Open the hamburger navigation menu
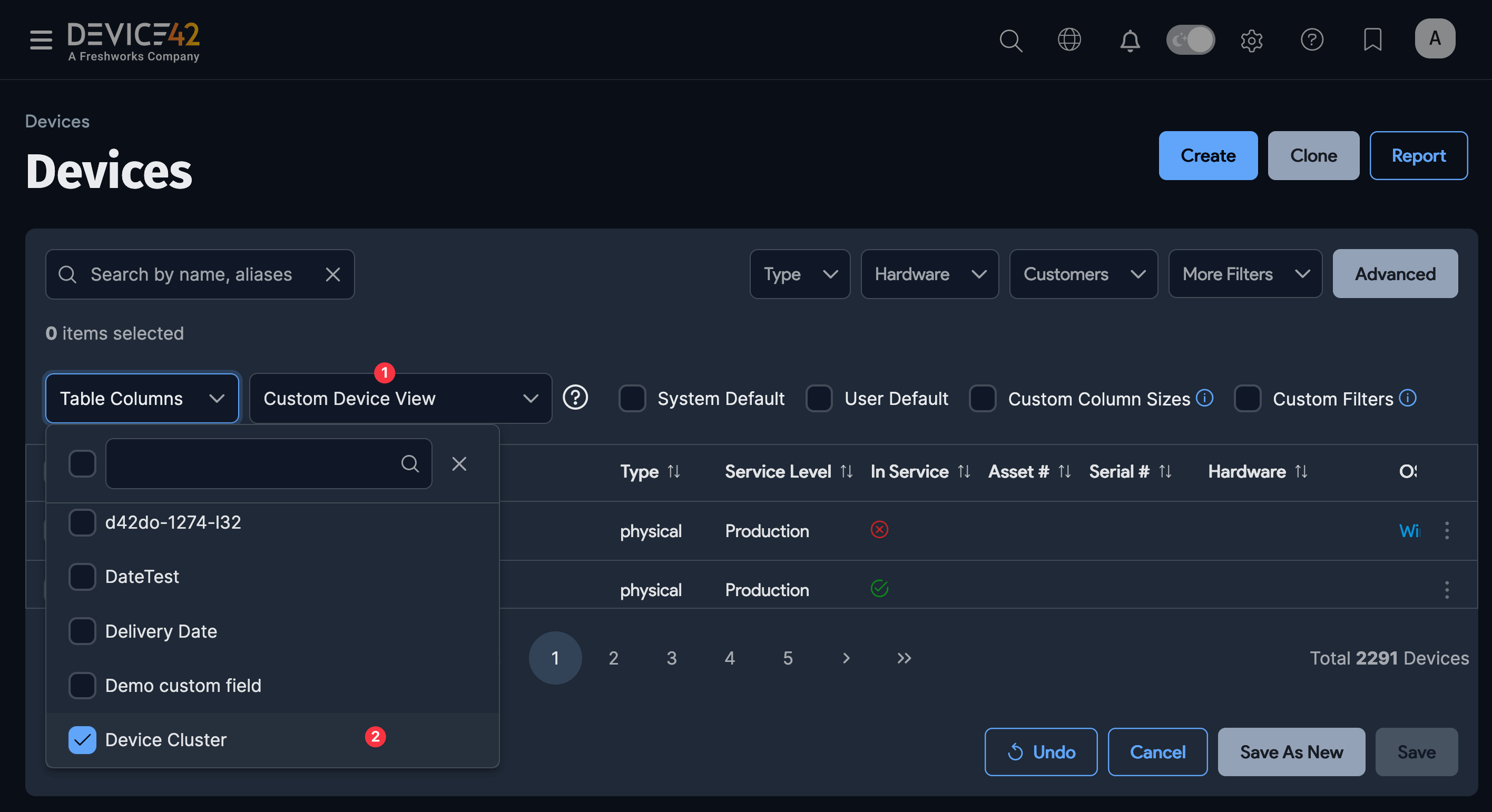1492x812 pixels. tap(41, 40)
